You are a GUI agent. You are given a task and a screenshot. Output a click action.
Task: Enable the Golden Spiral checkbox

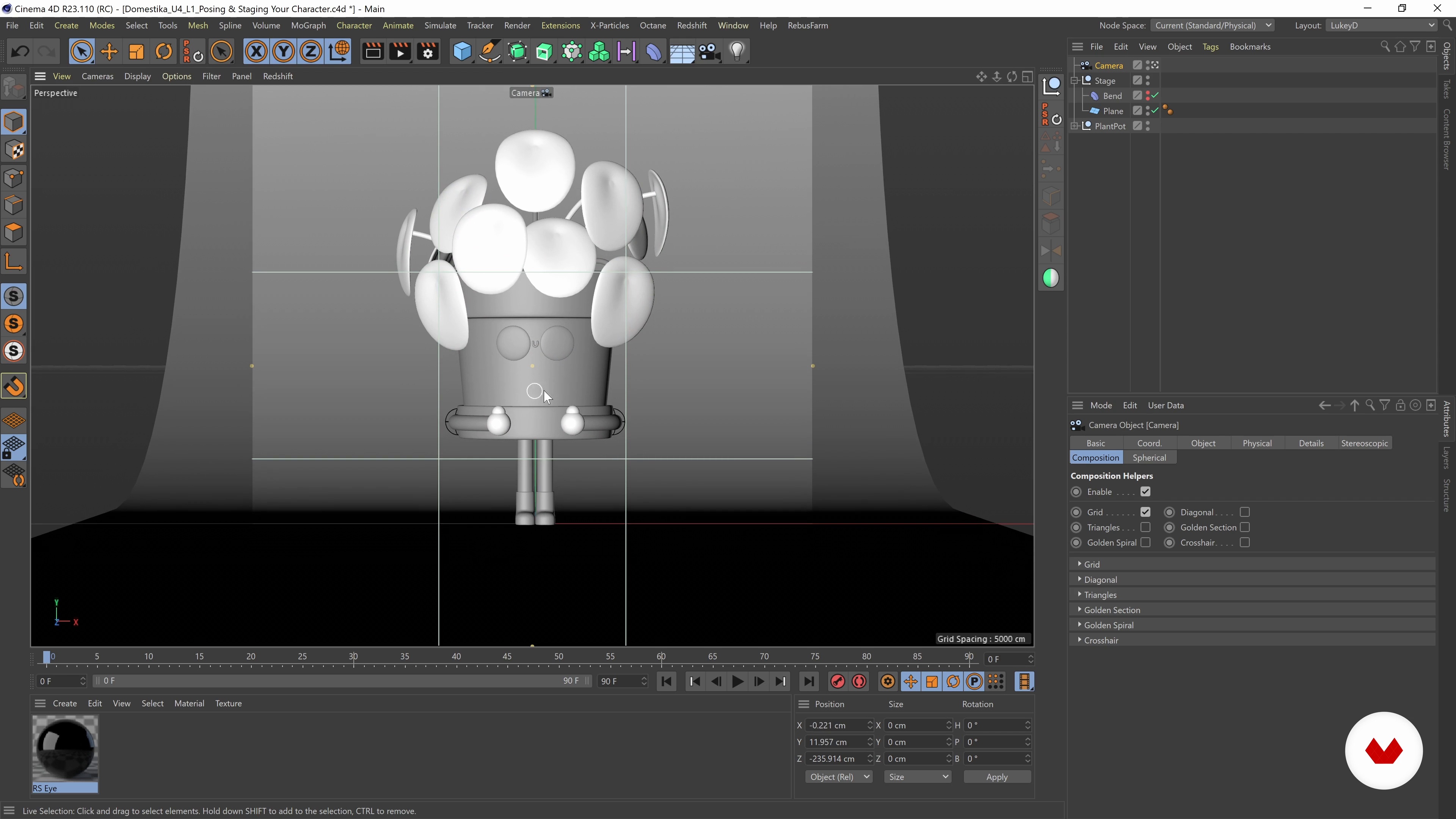(x=1146, y=543)
